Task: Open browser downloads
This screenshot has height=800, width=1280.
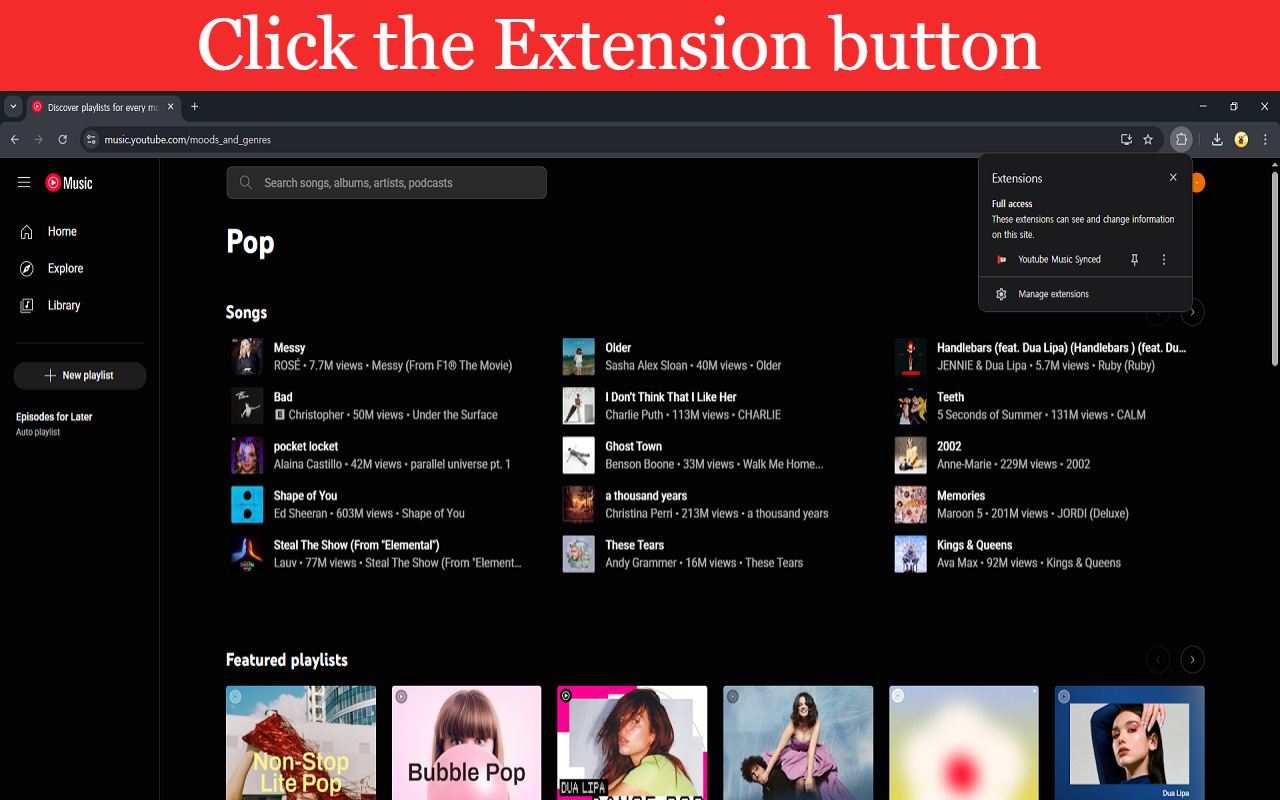Action: click(x=1217, y=139)
